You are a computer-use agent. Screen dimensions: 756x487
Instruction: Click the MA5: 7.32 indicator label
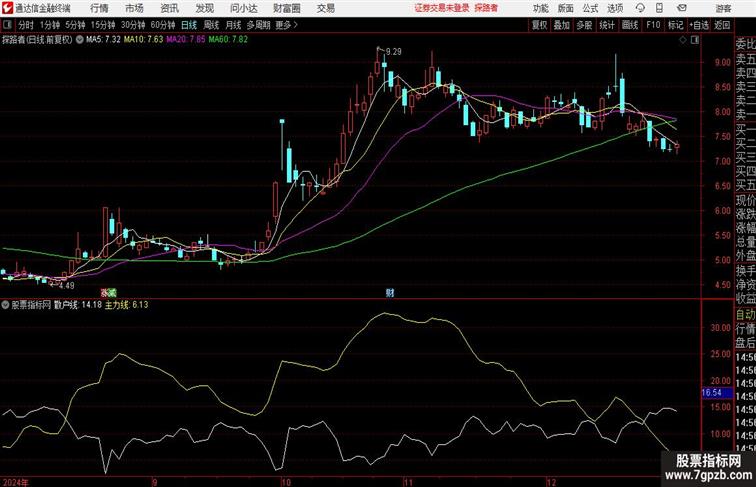103,40
